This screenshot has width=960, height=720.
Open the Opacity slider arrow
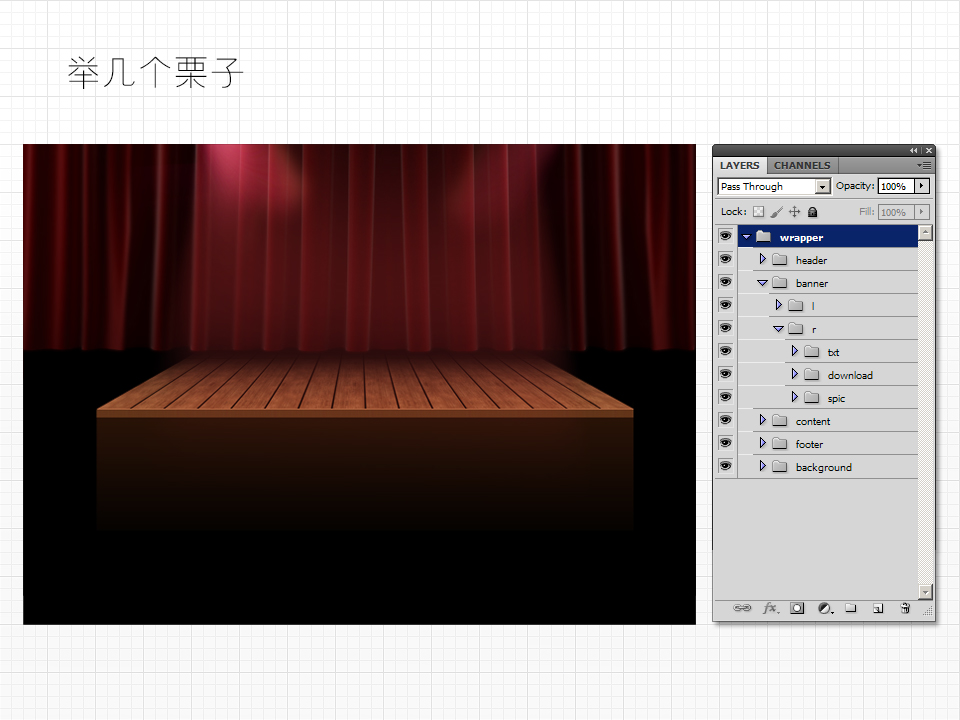pos(921,186)
